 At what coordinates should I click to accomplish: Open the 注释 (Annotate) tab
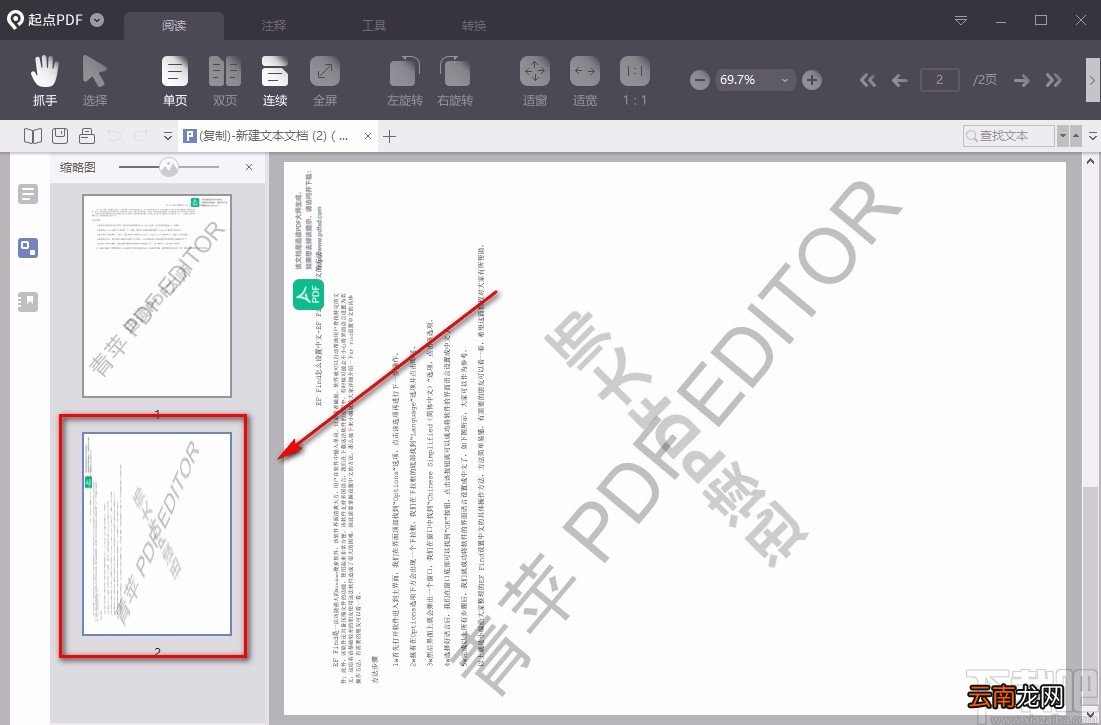pyautogui.click(x=274, y=26)
